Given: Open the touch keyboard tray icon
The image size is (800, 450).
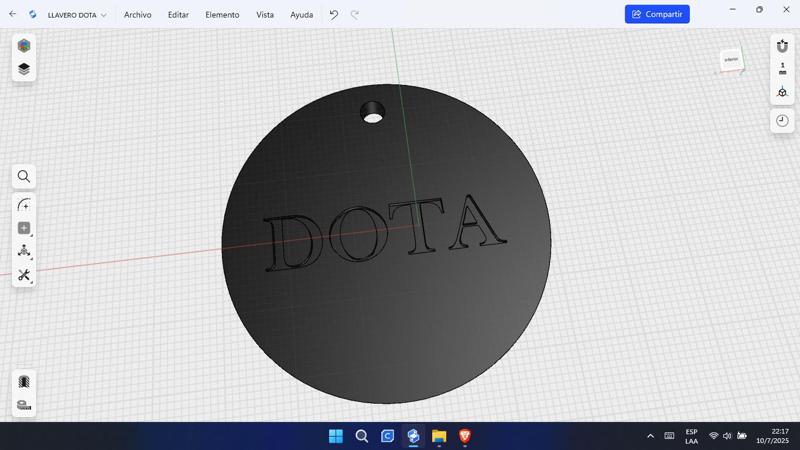Looking at the screenshot, I should pos(669,436).
